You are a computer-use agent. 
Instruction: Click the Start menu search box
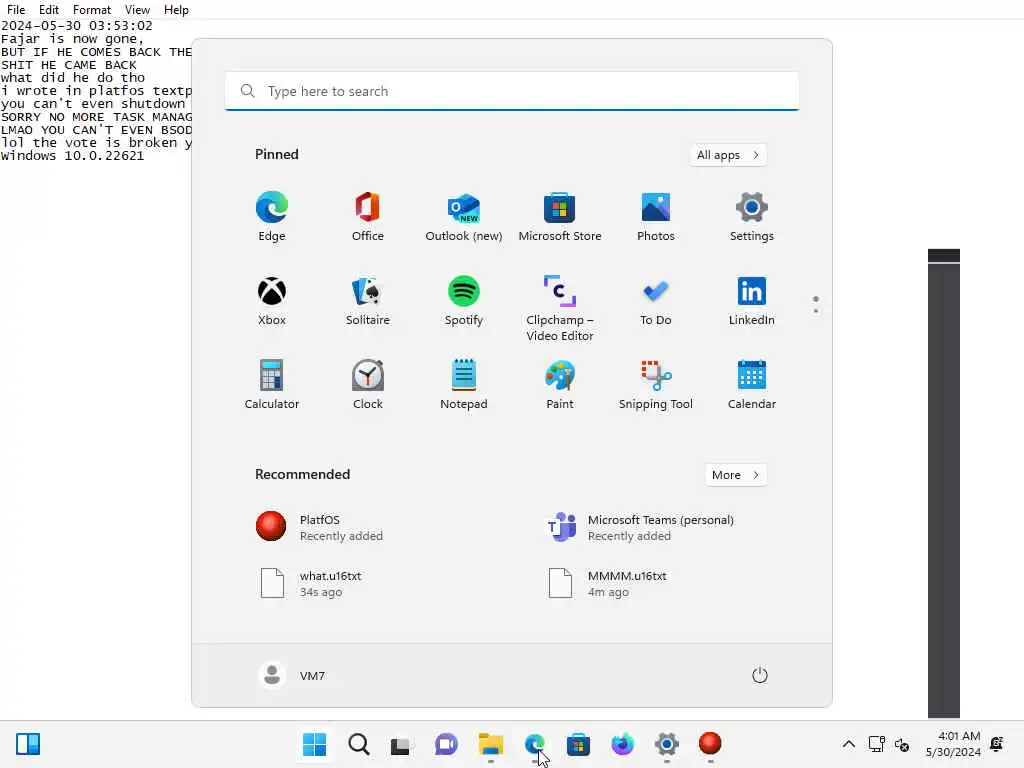[x=512, y=91]
